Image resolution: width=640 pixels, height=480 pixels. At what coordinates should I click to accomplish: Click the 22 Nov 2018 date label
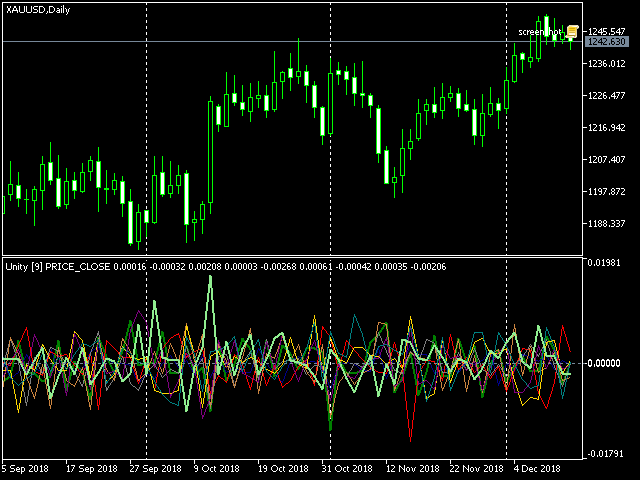tap(476, 469)
